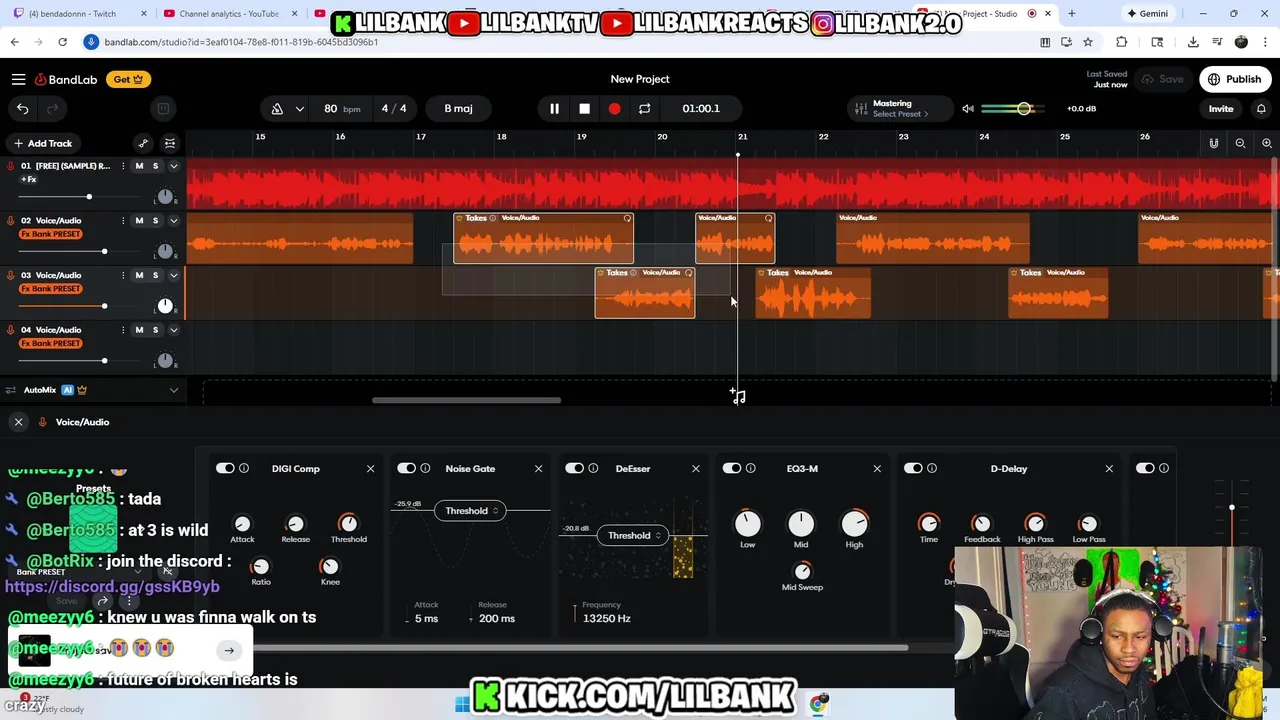Toggle DeEsser effect power switch
This screenshot has height=720, width=1280.
[x=574, y=468]
